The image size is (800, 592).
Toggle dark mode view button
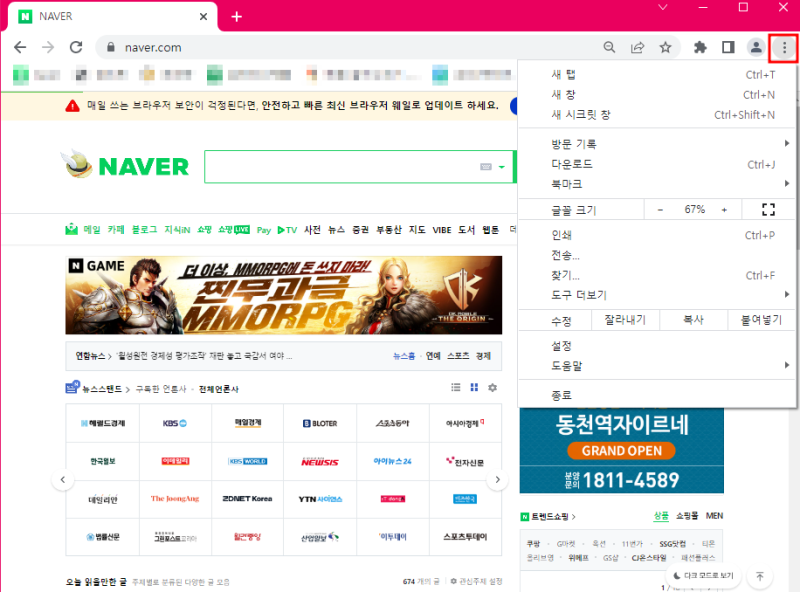tap(704, 576)
